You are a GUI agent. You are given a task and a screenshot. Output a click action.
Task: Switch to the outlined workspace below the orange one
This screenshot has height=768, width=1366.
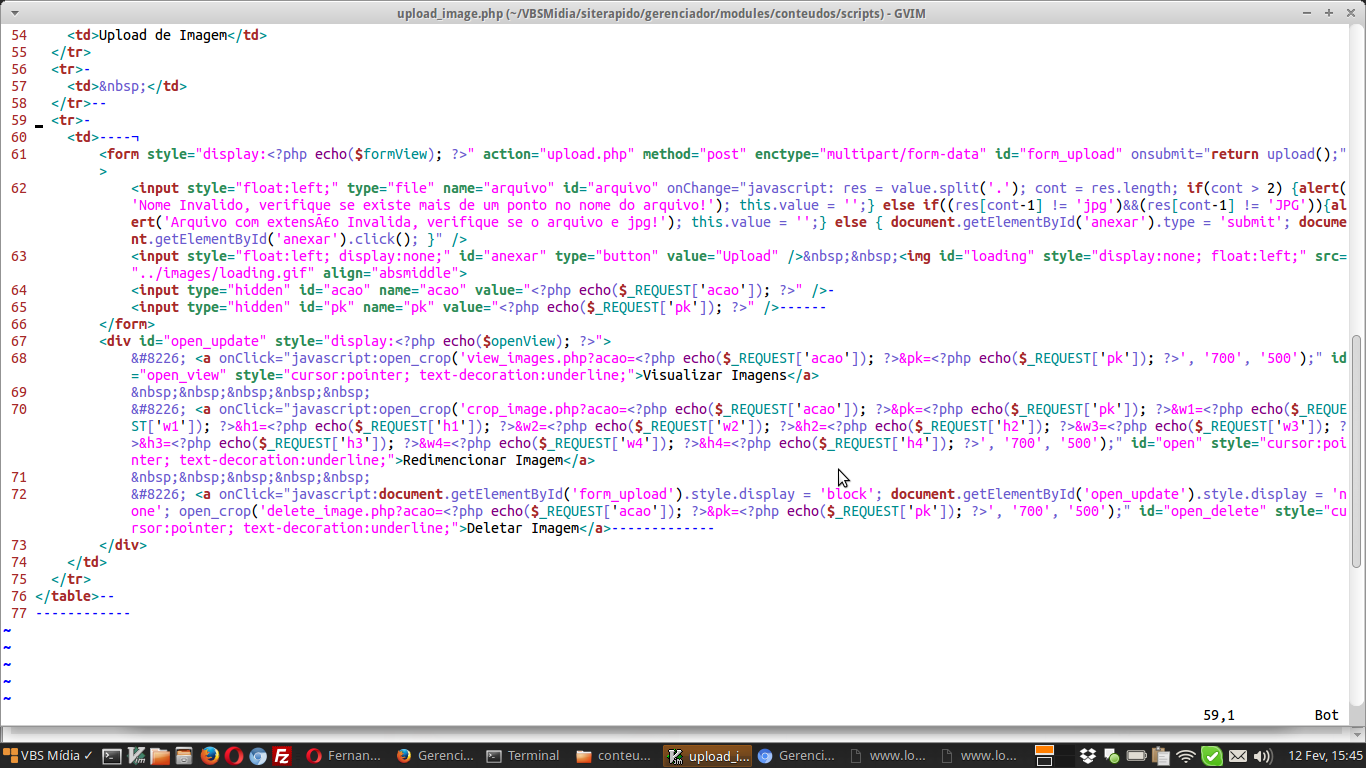[x=1044, y=761]
